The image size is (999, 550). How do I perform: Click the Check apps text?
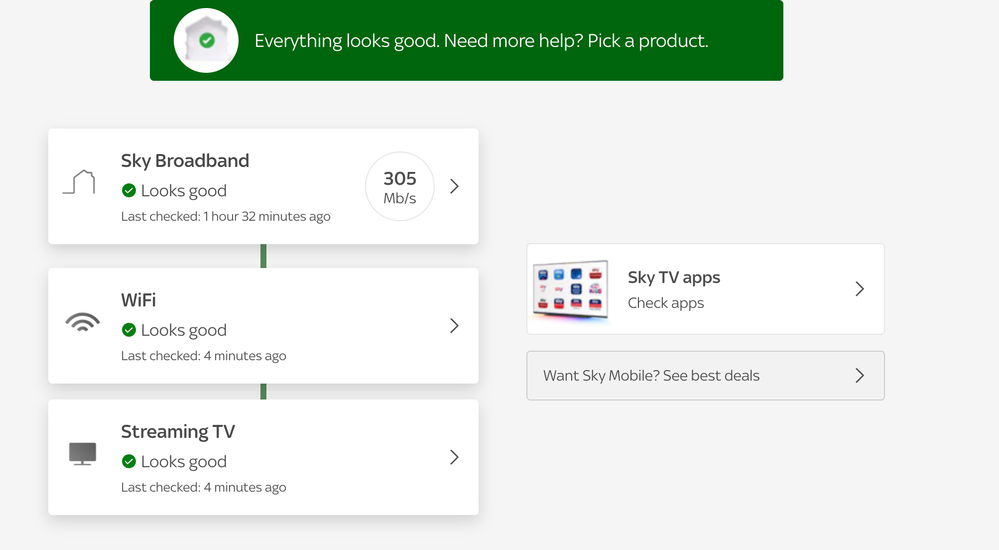pos(666,303)
